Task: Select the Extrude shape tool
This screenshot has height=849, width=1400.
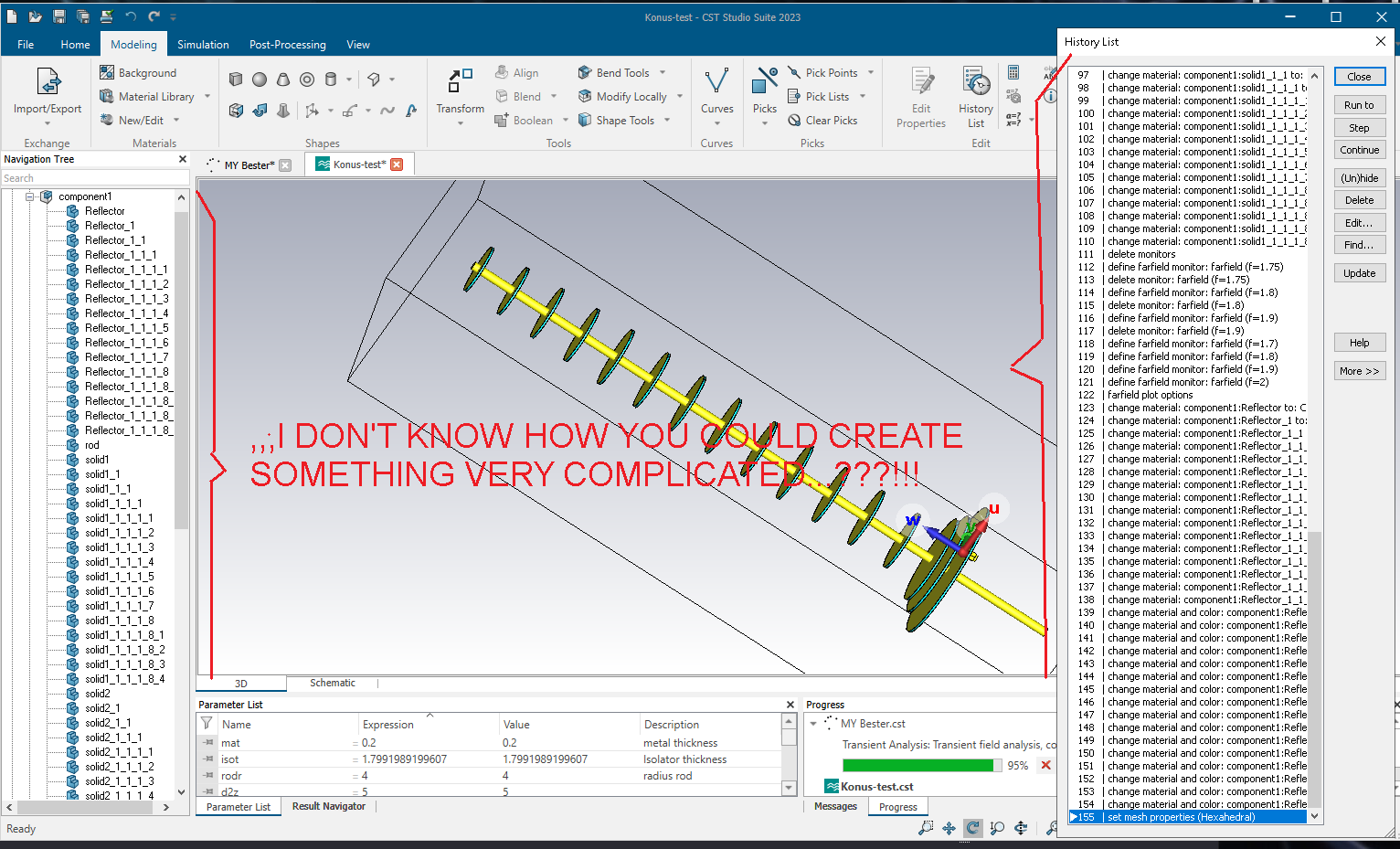Action: coord(236,111)
